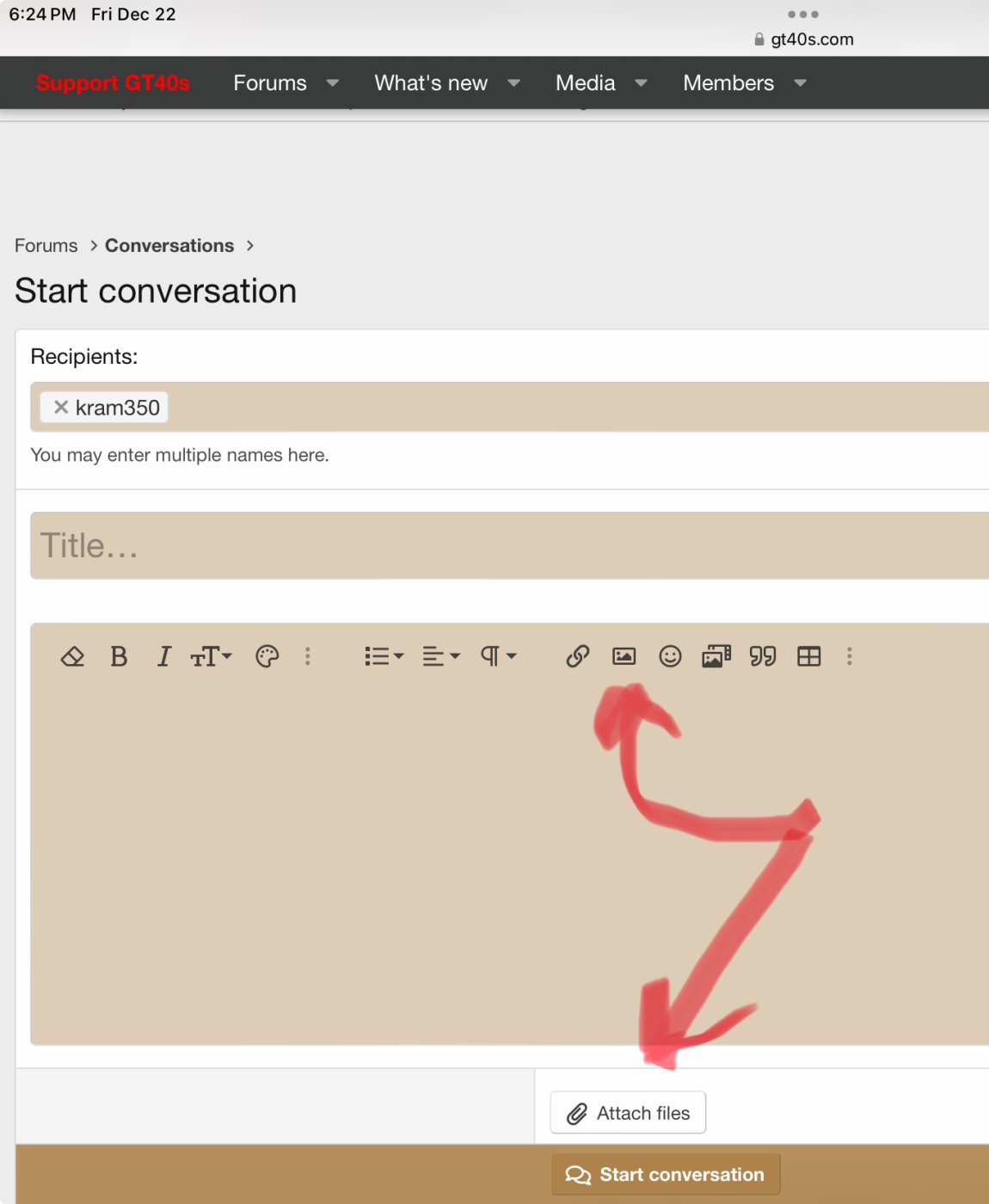Expand the Members dropdown arrow

pyautogui.click(x=801, y=83)
